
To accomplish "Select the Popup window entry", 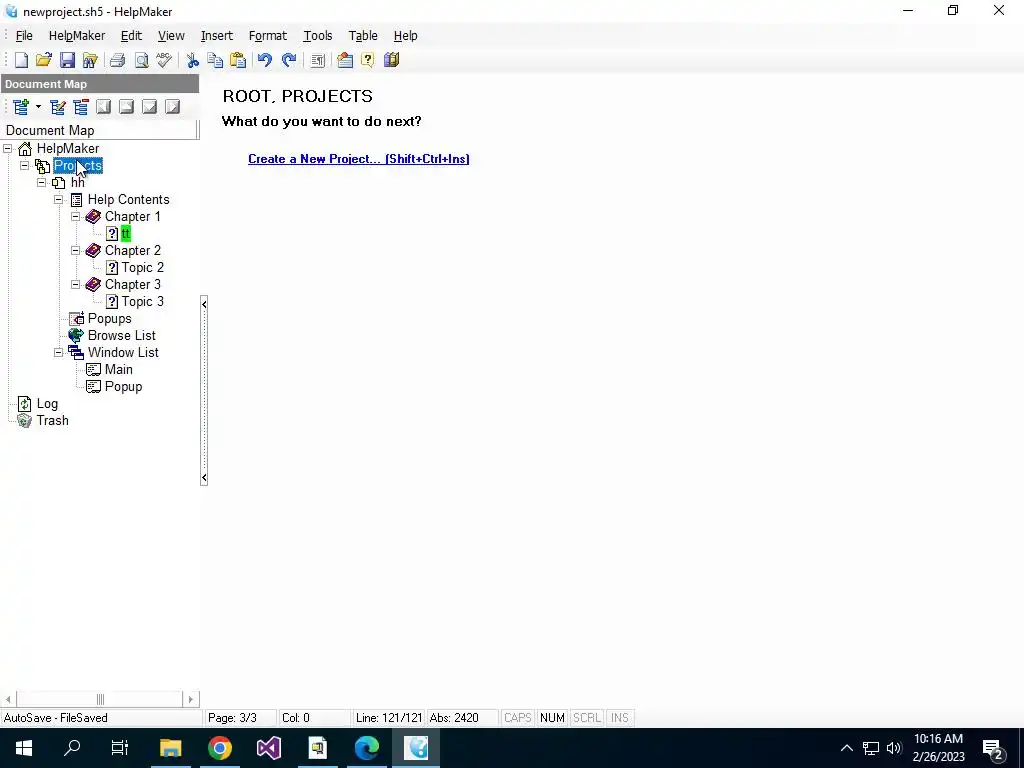I will click(123, 387).
